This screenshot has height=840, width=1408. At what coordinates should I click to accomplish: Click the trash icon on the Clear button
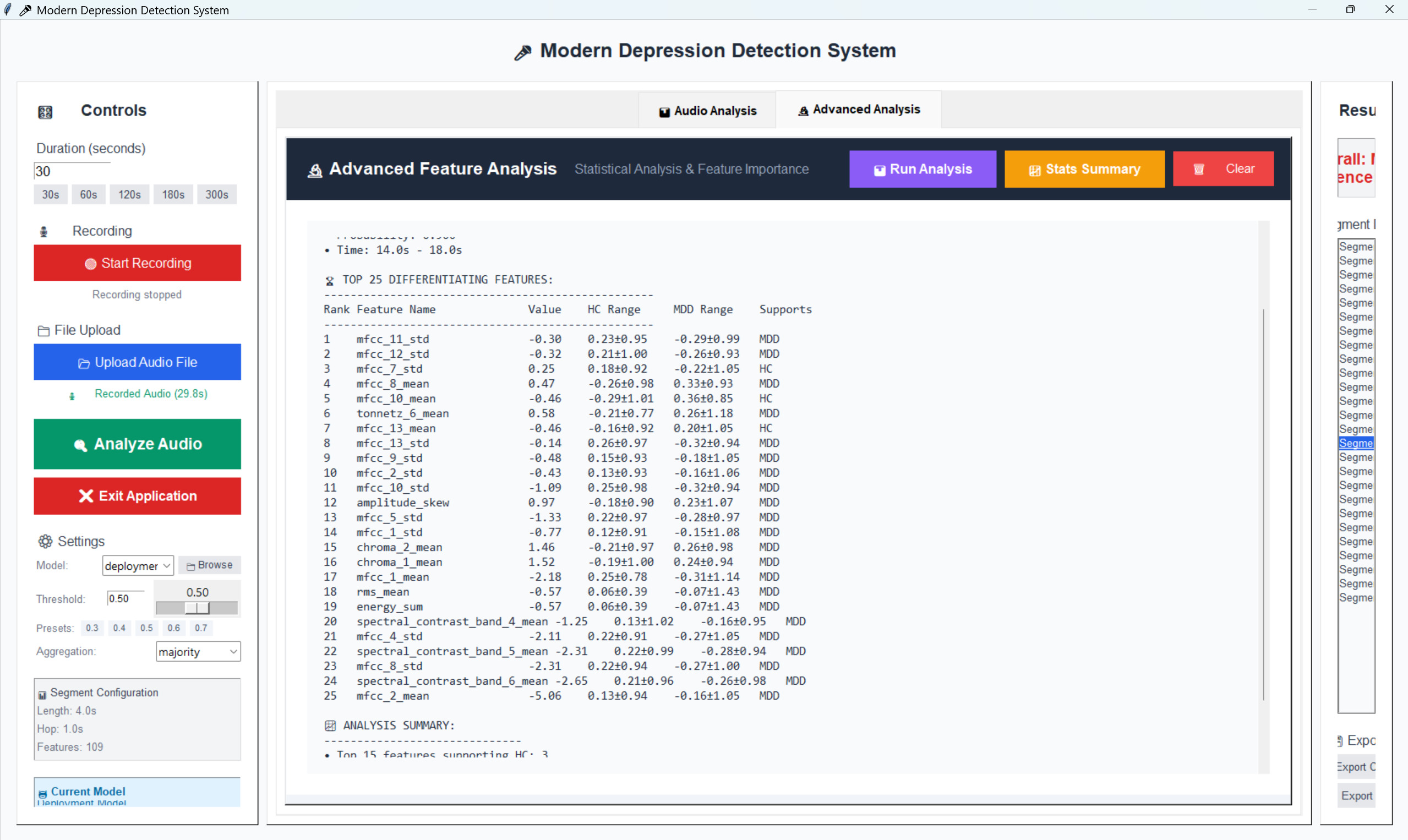(1199, 169)
